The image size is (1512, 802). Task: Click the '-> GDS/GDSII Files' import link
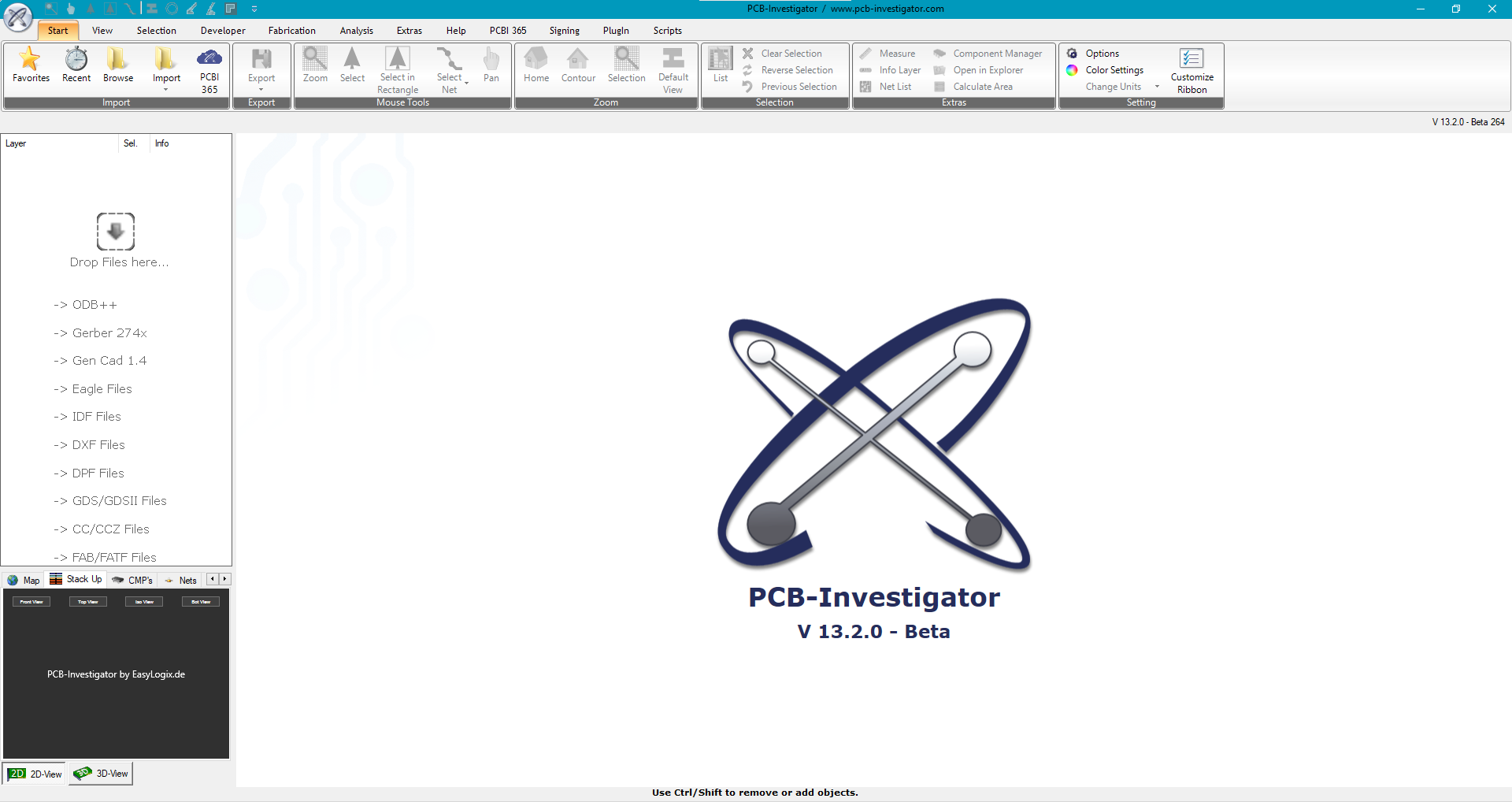(x=110, y=501)
